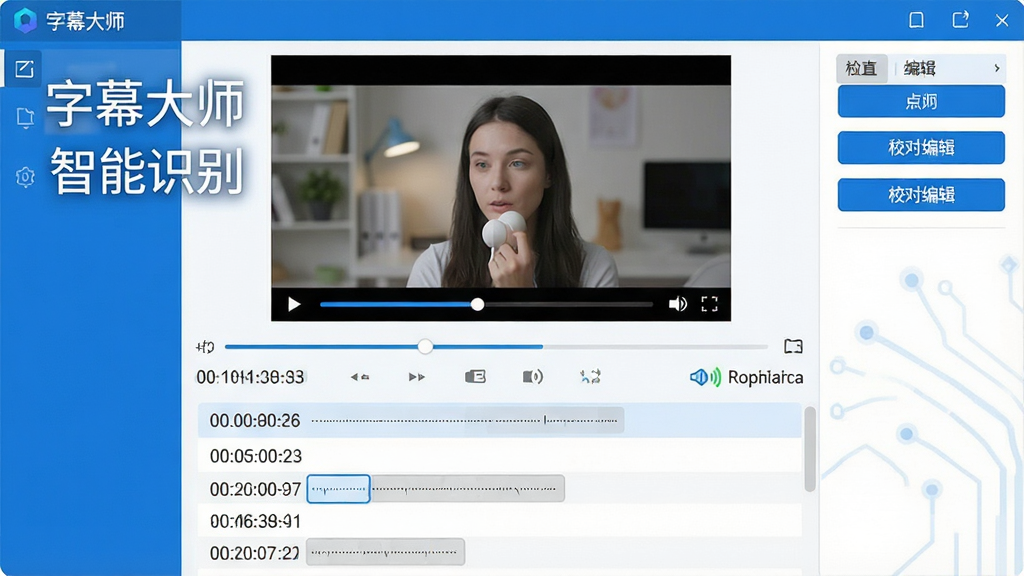Click the lowest 校对编辑 button
Screen dimensions: 1024x576
pos(921,195)
